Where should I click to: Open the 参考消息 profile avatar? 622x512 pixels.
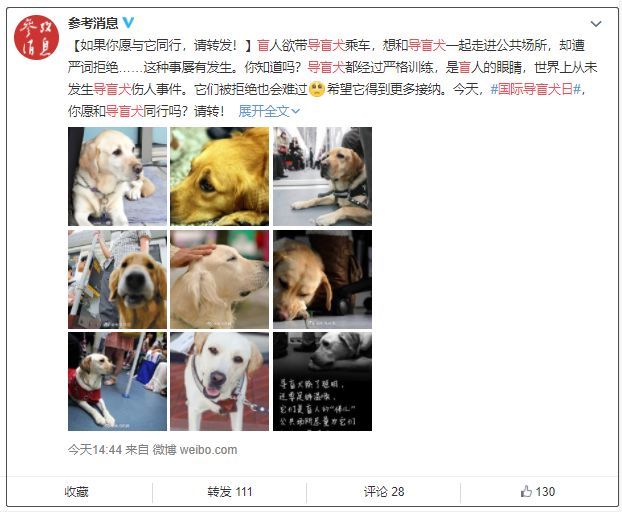pos(36,38)
